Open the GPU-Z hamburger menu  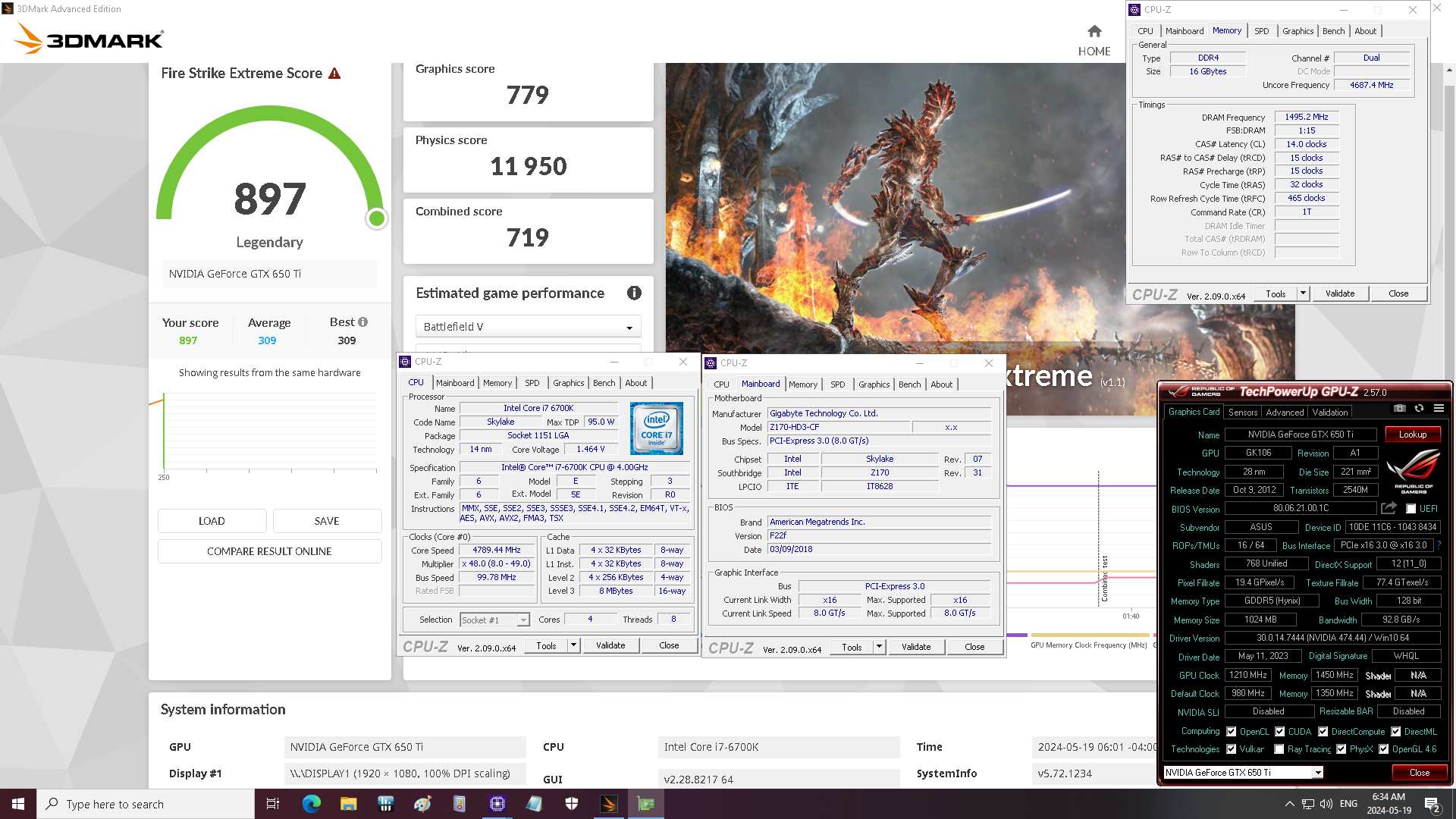1439,408
